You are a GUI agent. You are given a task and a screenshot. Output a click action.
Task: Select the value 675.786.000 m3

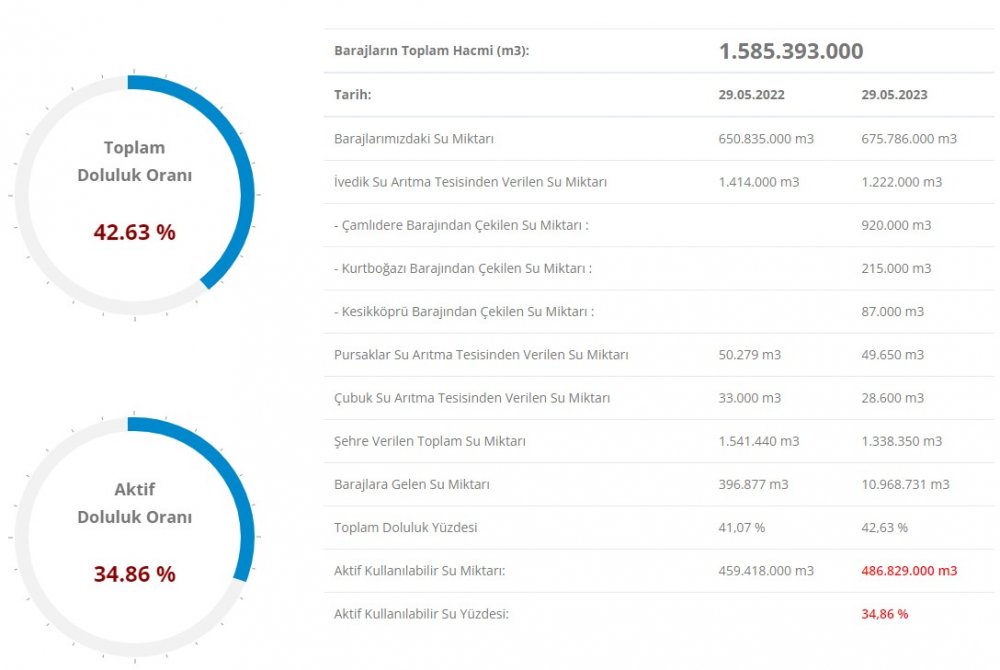tap(909, 138)
